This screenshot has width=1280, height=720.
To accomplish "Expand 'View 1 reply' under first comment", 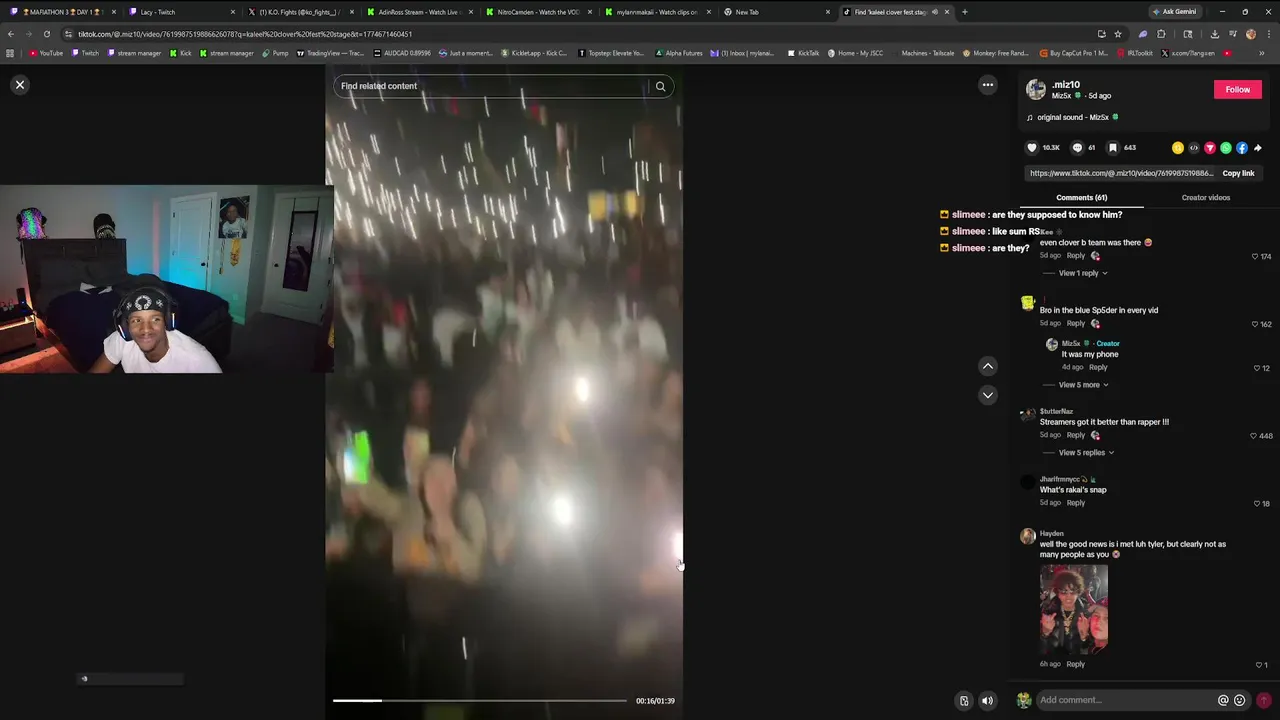I will [x=1083, y=273].
